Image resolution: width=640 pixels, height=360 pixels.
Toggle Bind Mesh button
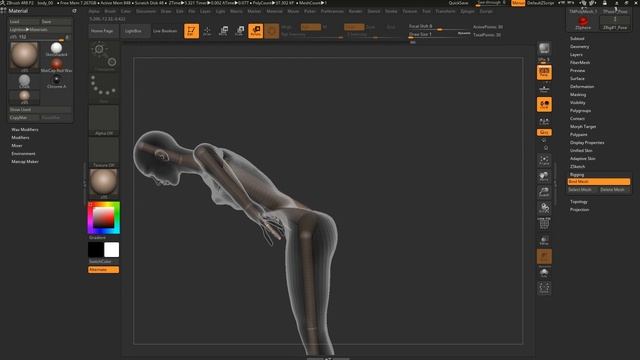[599, 182]
